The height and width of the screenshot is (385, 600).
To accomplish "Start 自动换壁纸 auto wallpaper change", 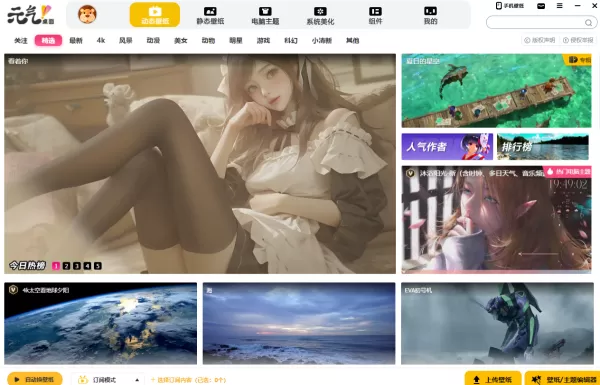I will click(35, 379).
